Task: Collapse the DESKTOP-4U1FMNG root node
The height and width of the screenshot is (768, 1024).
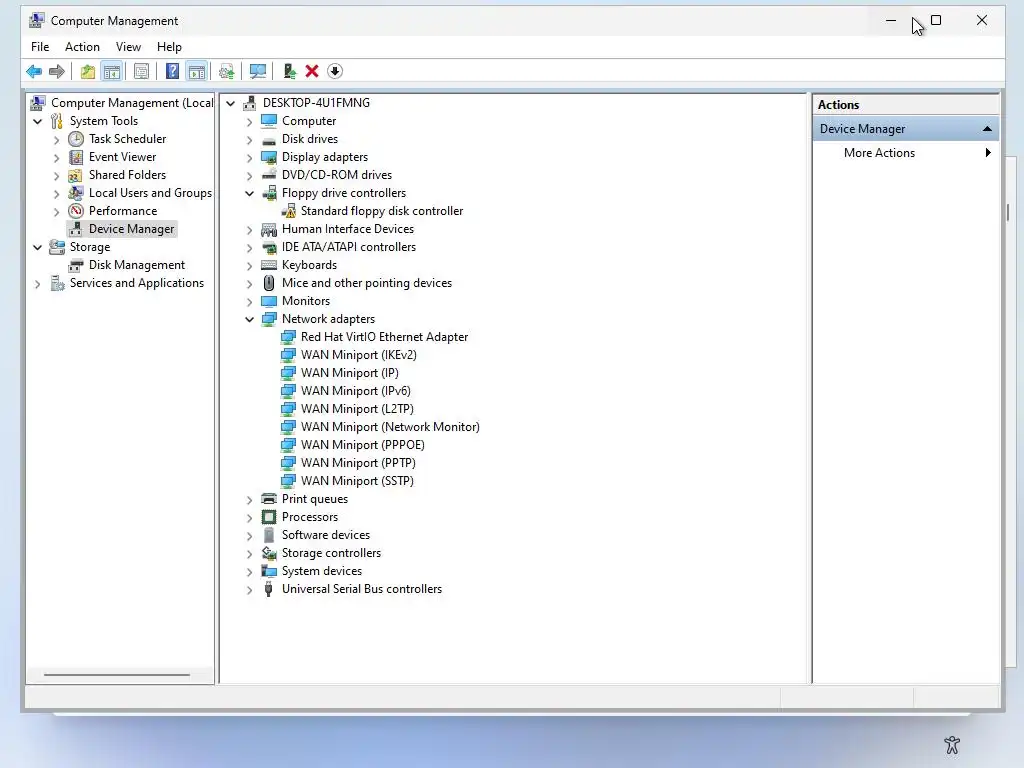Action: 231,103
